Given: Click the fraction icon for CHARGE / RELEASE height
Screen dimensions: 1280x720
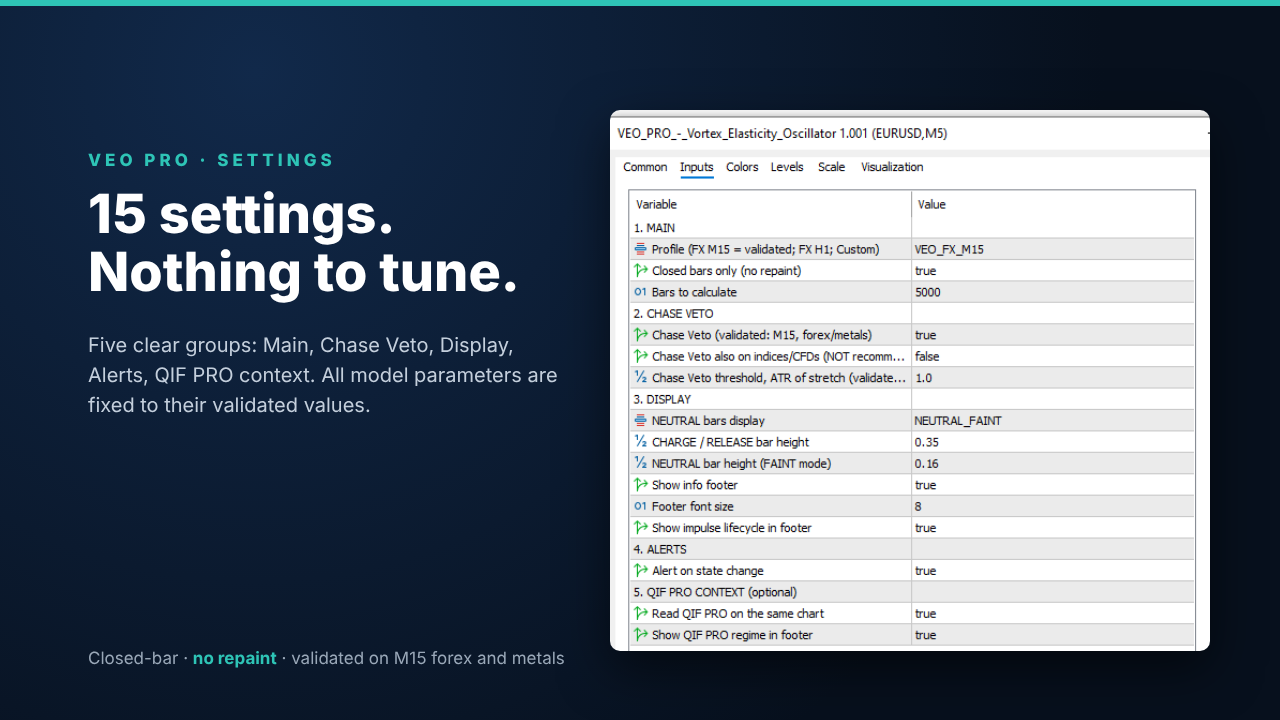Looking at the screenshot, I should coord(641,442).
